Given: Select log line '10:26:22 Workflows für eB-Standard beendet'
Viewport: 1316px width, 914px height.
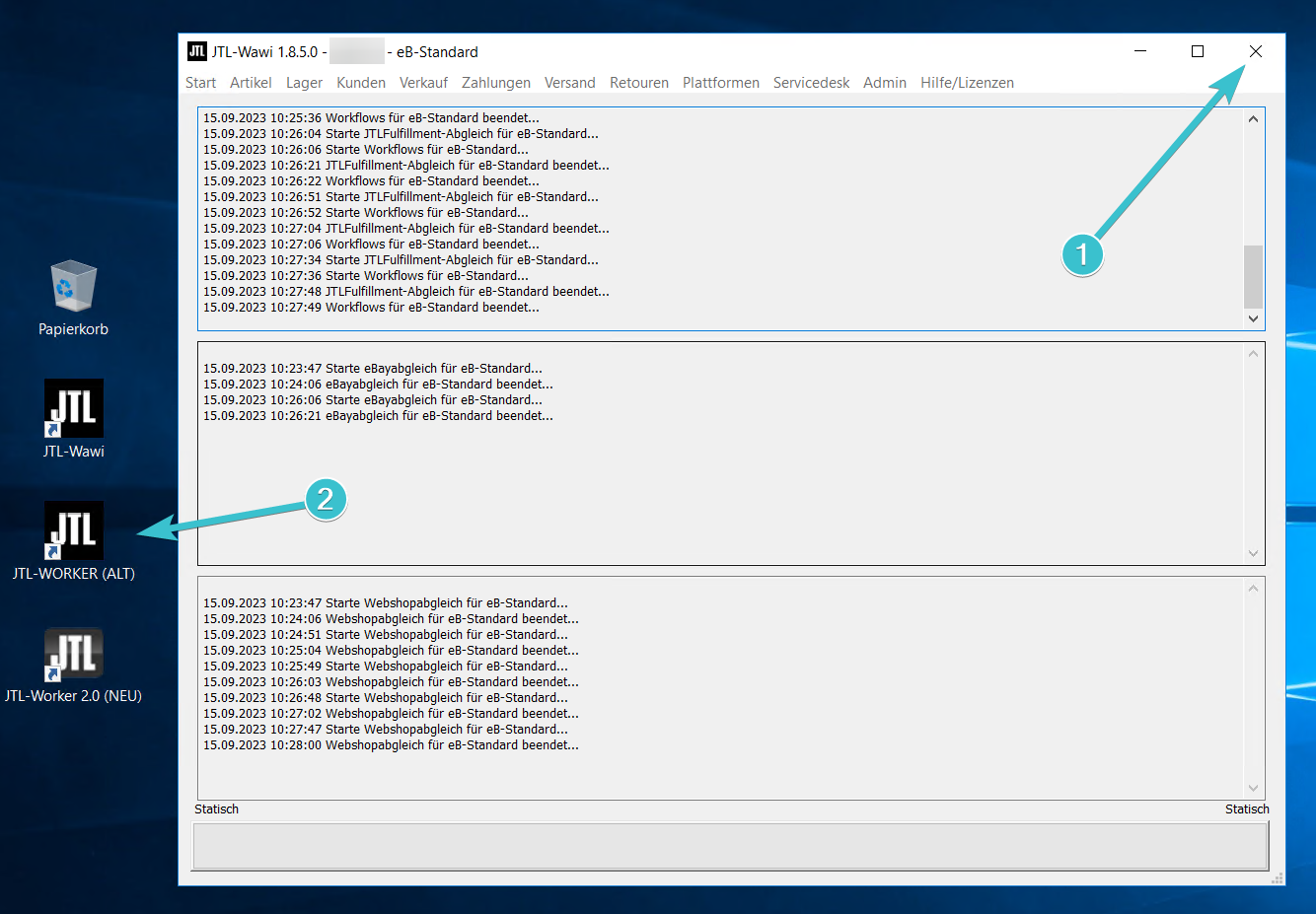Looking at the screenshot, I should click(x=371, y=181).
